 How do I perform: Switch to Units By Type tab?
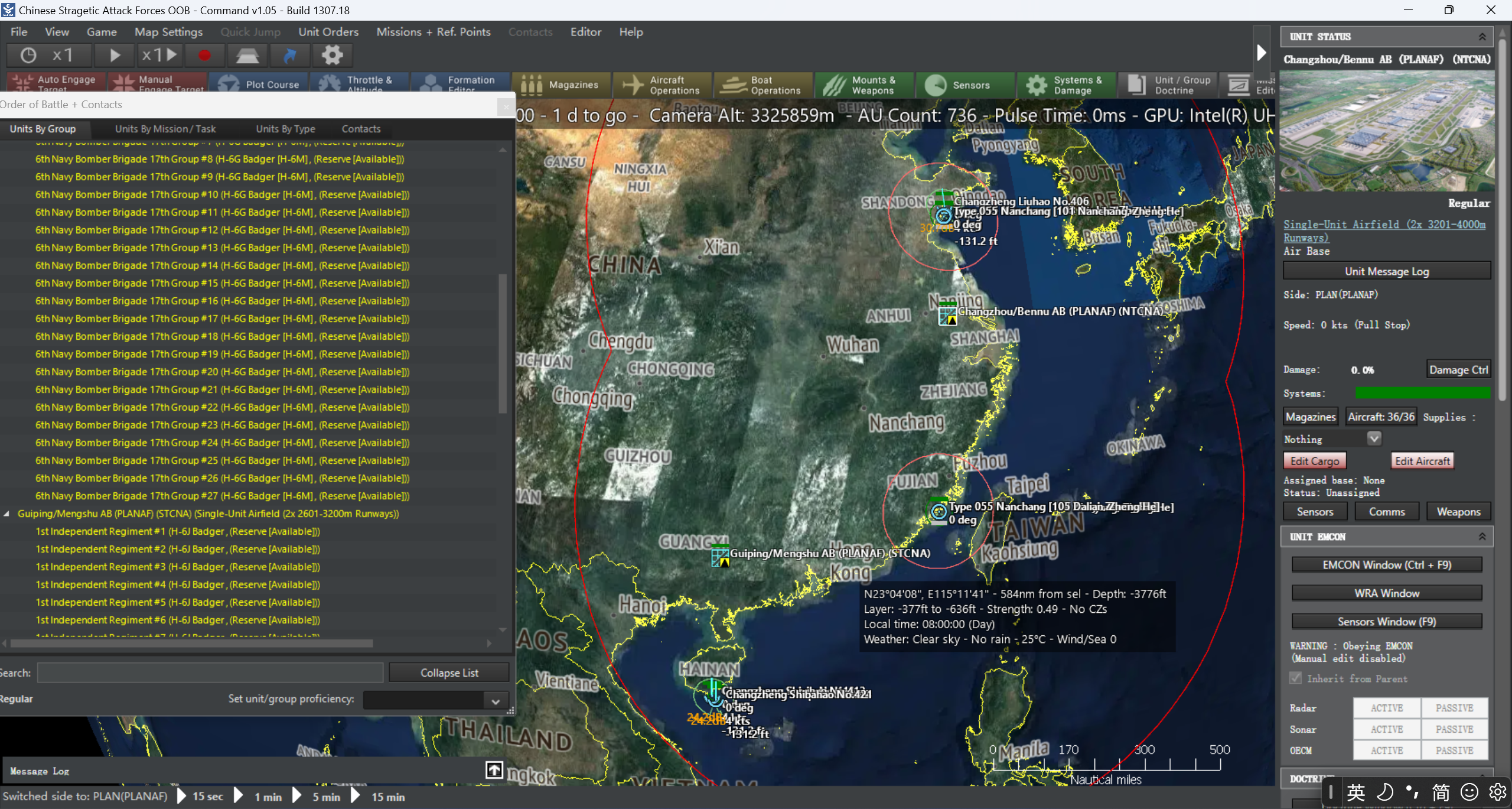285,129
